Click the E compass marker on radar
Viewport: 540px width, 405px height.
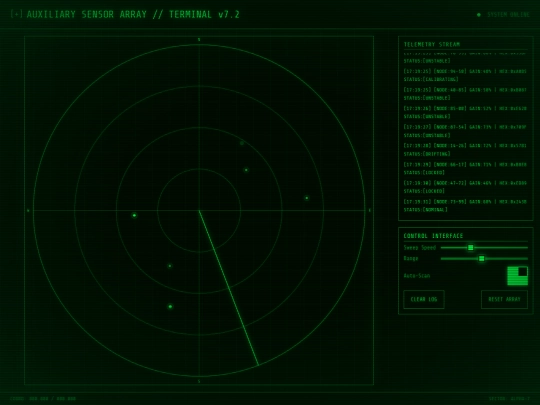(x=370, y=210)
